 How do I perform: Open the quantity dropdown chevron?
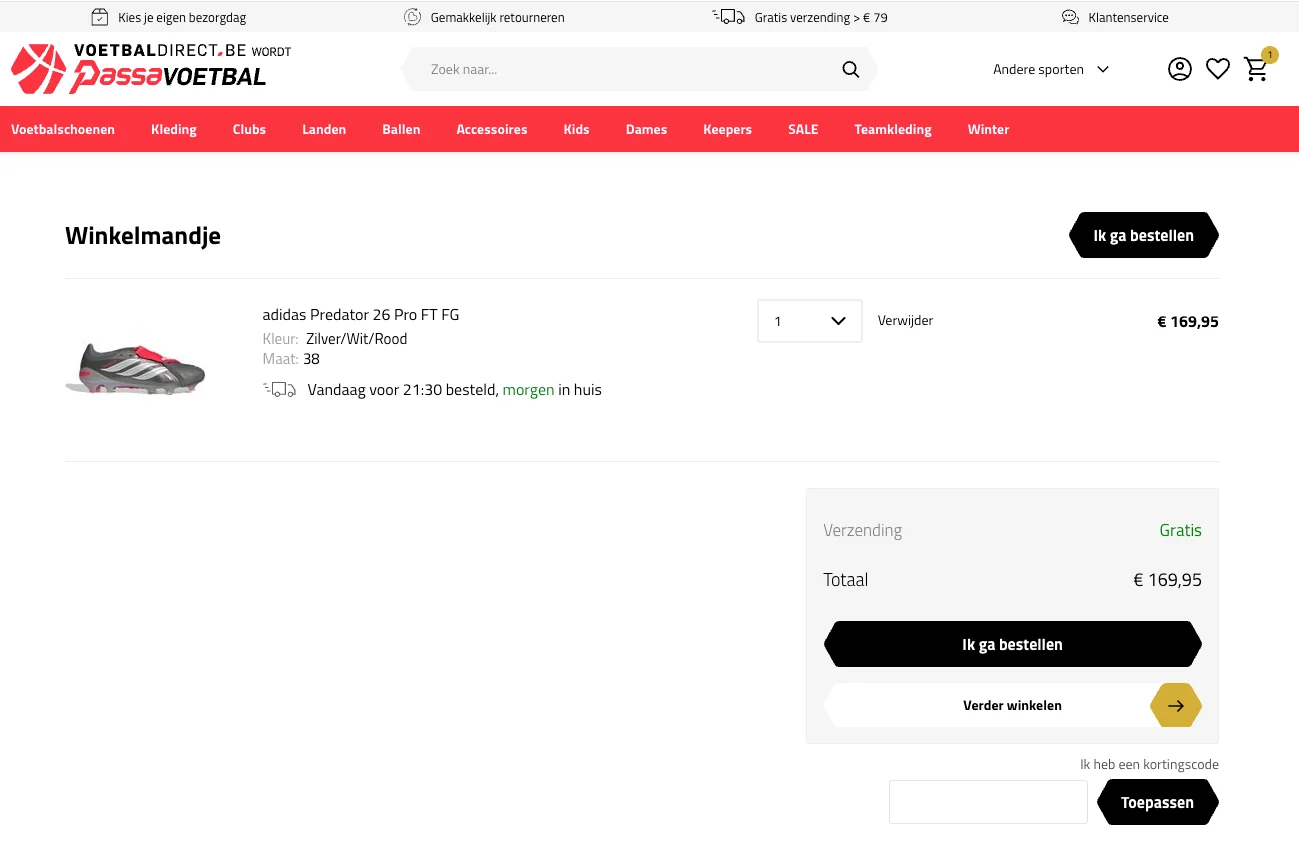(x=838, y=320)
